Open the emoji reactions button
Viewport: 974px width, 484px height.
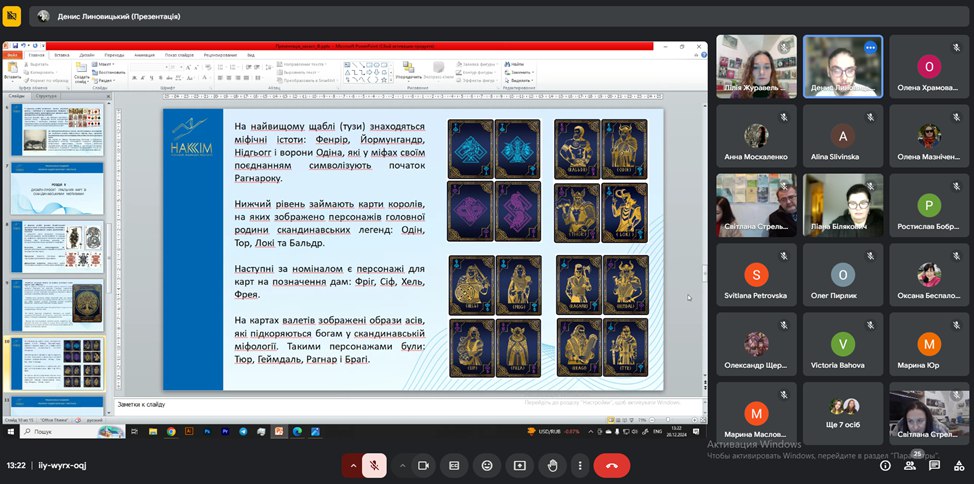tap(486, 465)
